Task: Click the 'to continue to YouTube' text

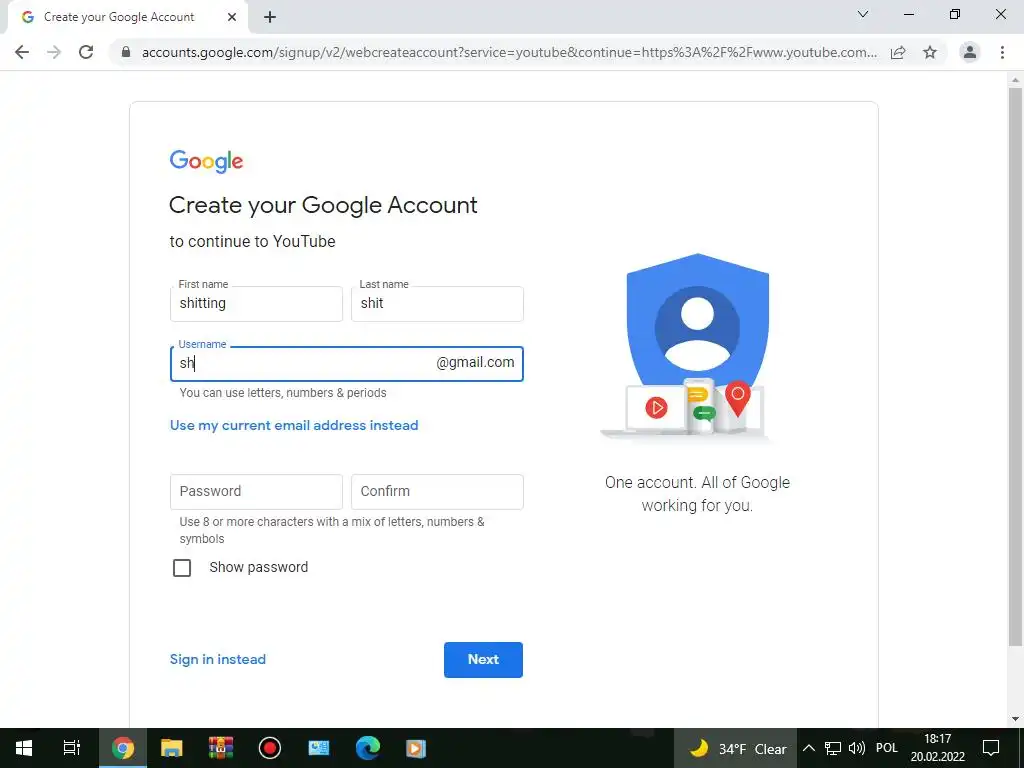Action: click(x=252, y=242)
